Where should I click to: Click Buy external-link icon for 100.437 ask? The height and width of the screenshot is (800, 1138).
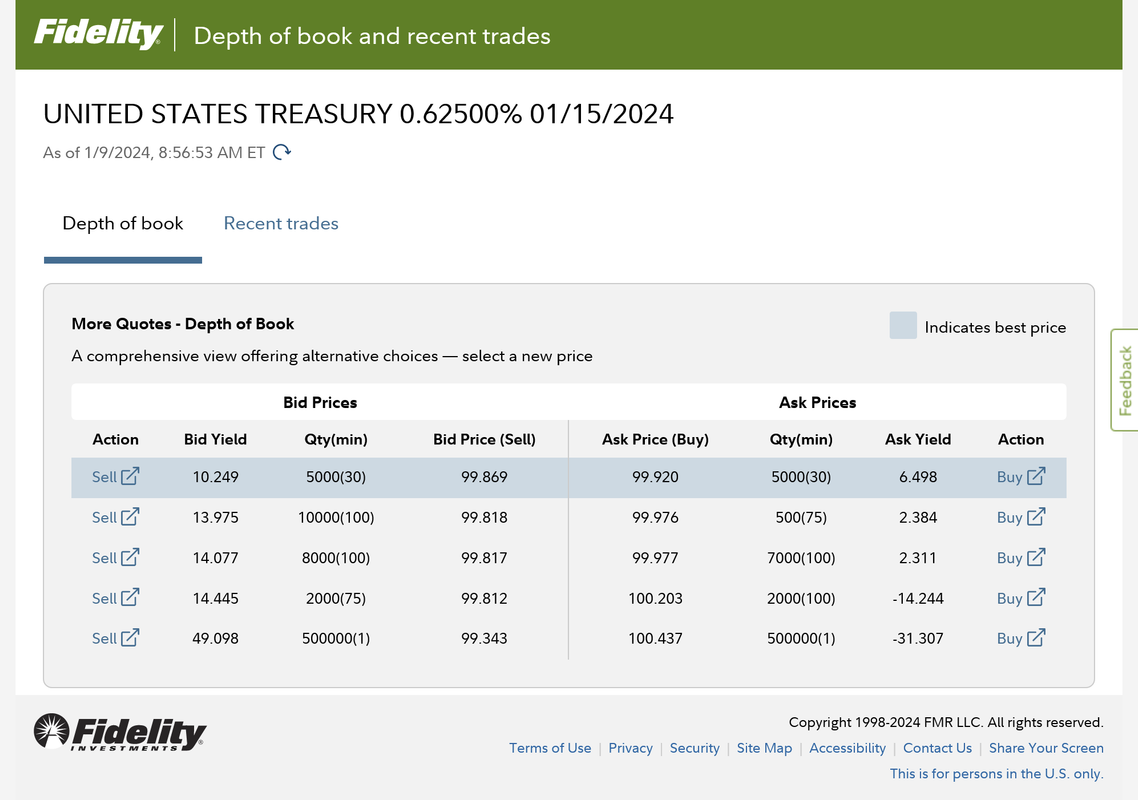coord(1036,637)
